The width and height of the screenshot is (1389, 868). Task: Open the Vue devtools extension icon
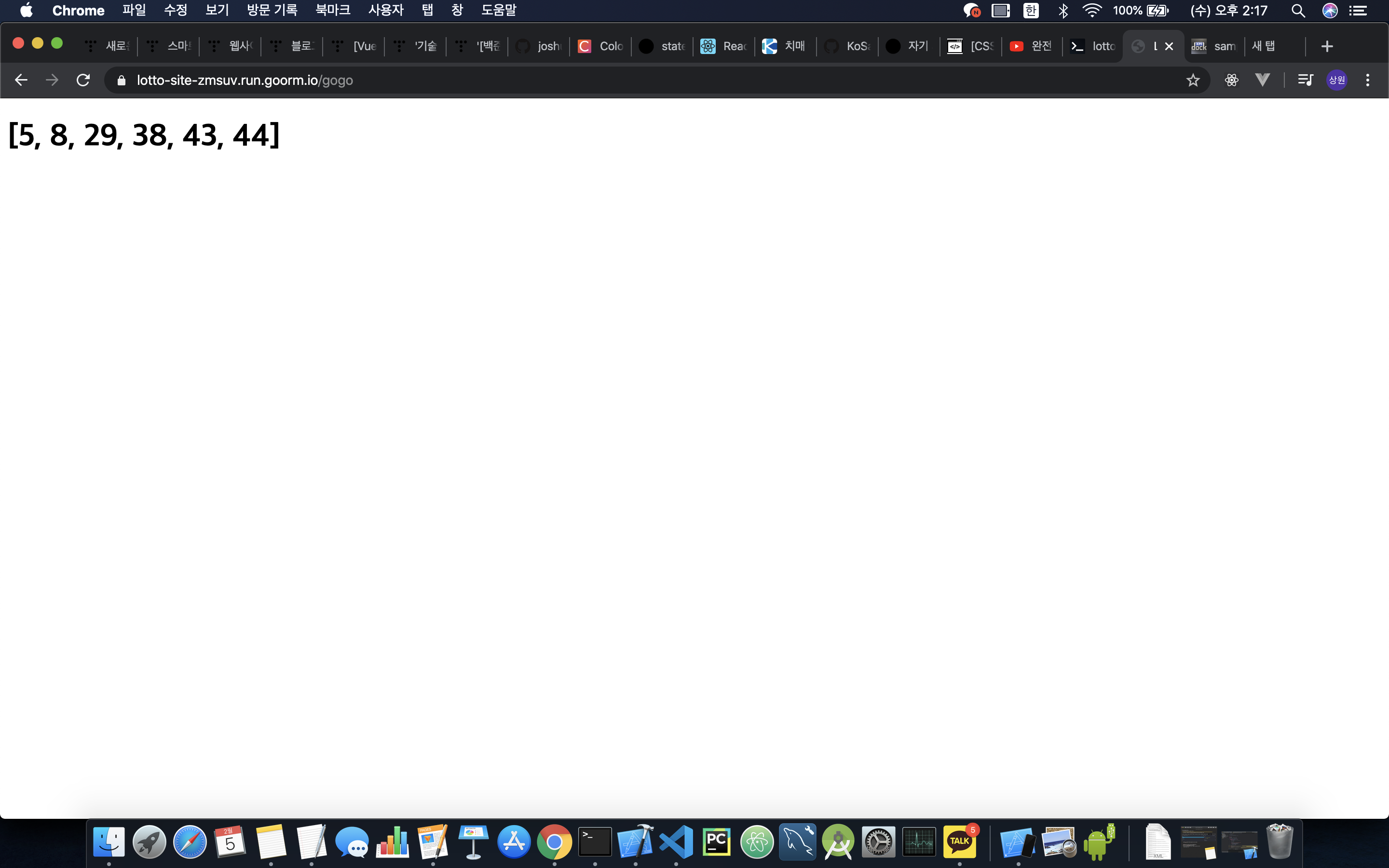click(x=1262, y=80)
